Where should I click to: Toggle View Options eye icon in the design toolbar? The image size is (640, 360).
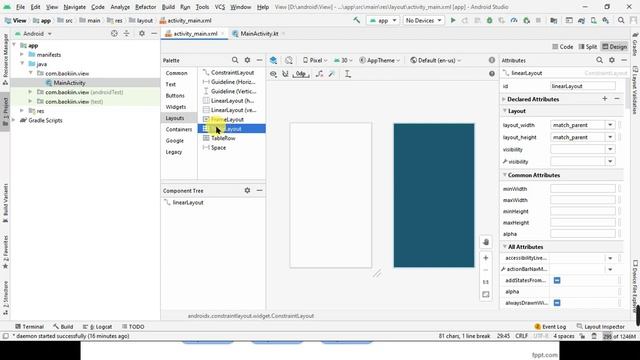point(273,74)
